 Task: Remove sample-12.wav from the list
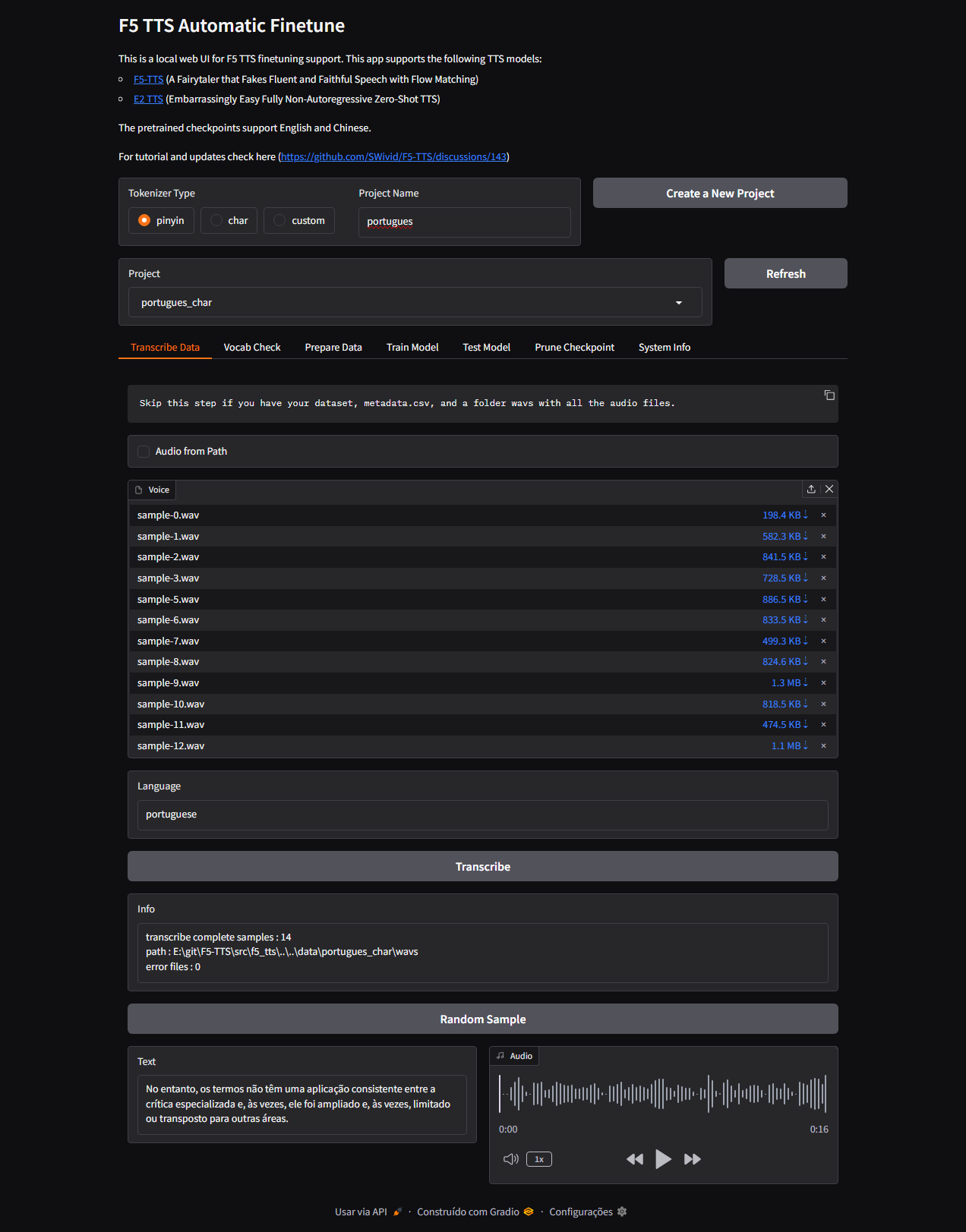tap(823, 746)
